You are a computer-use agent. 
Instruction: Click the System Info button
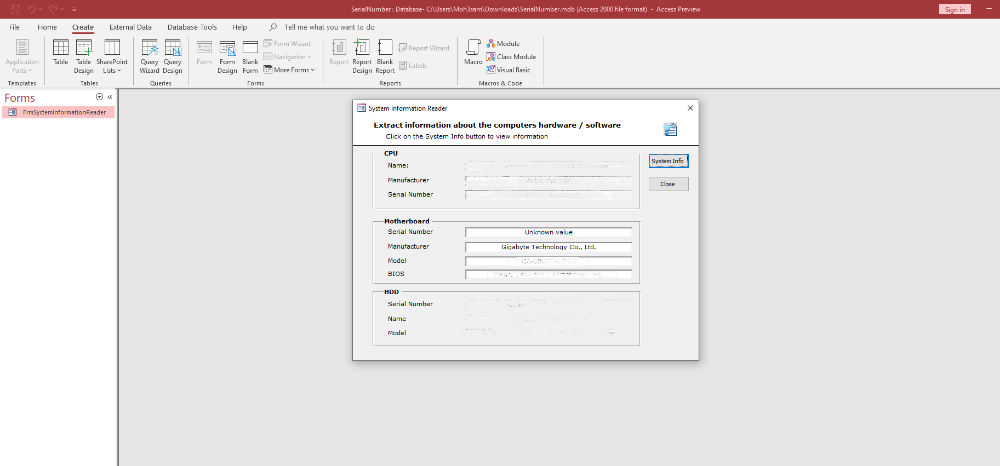click(668, 161)
